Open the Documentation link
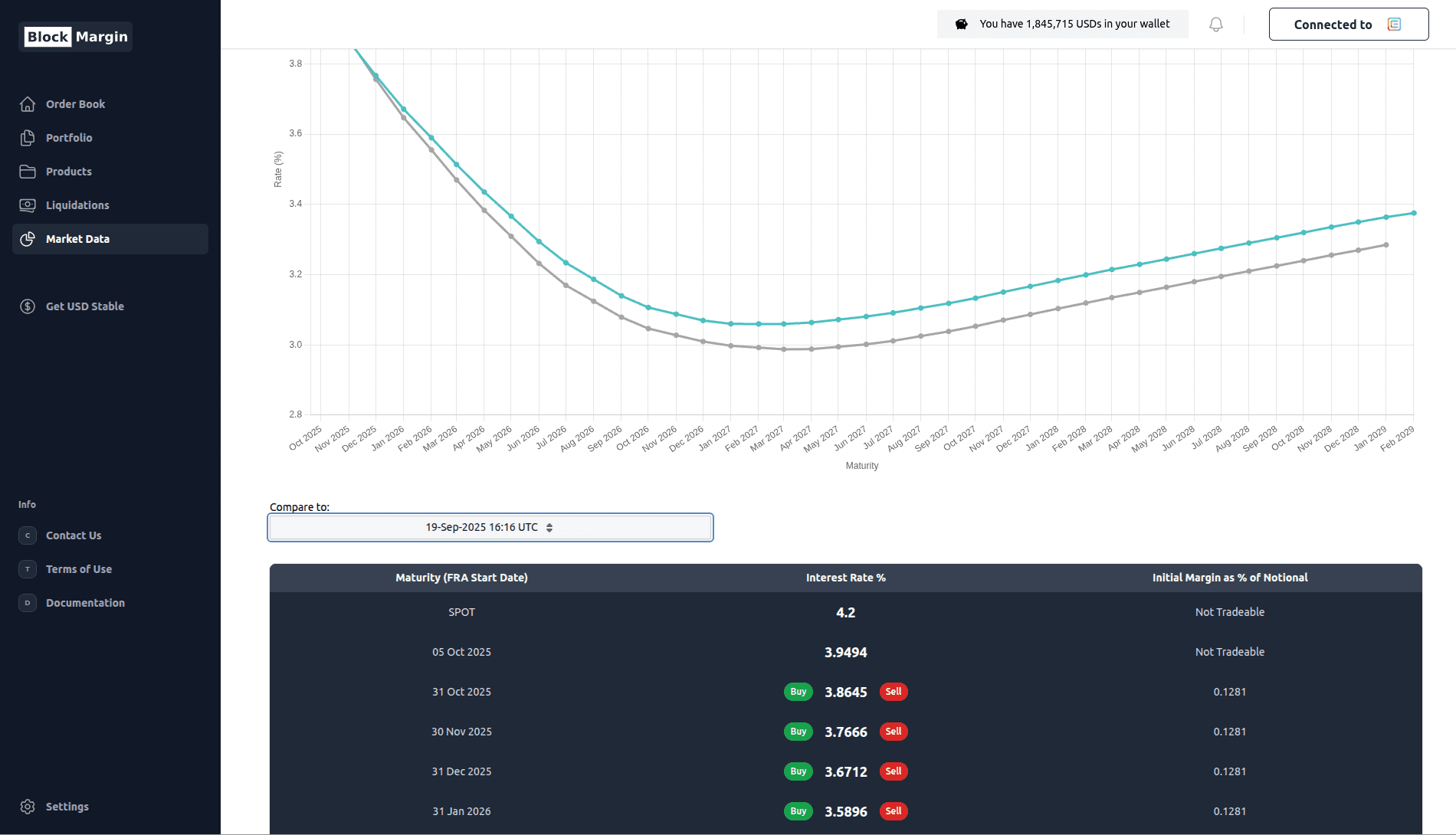 [85, 603]
